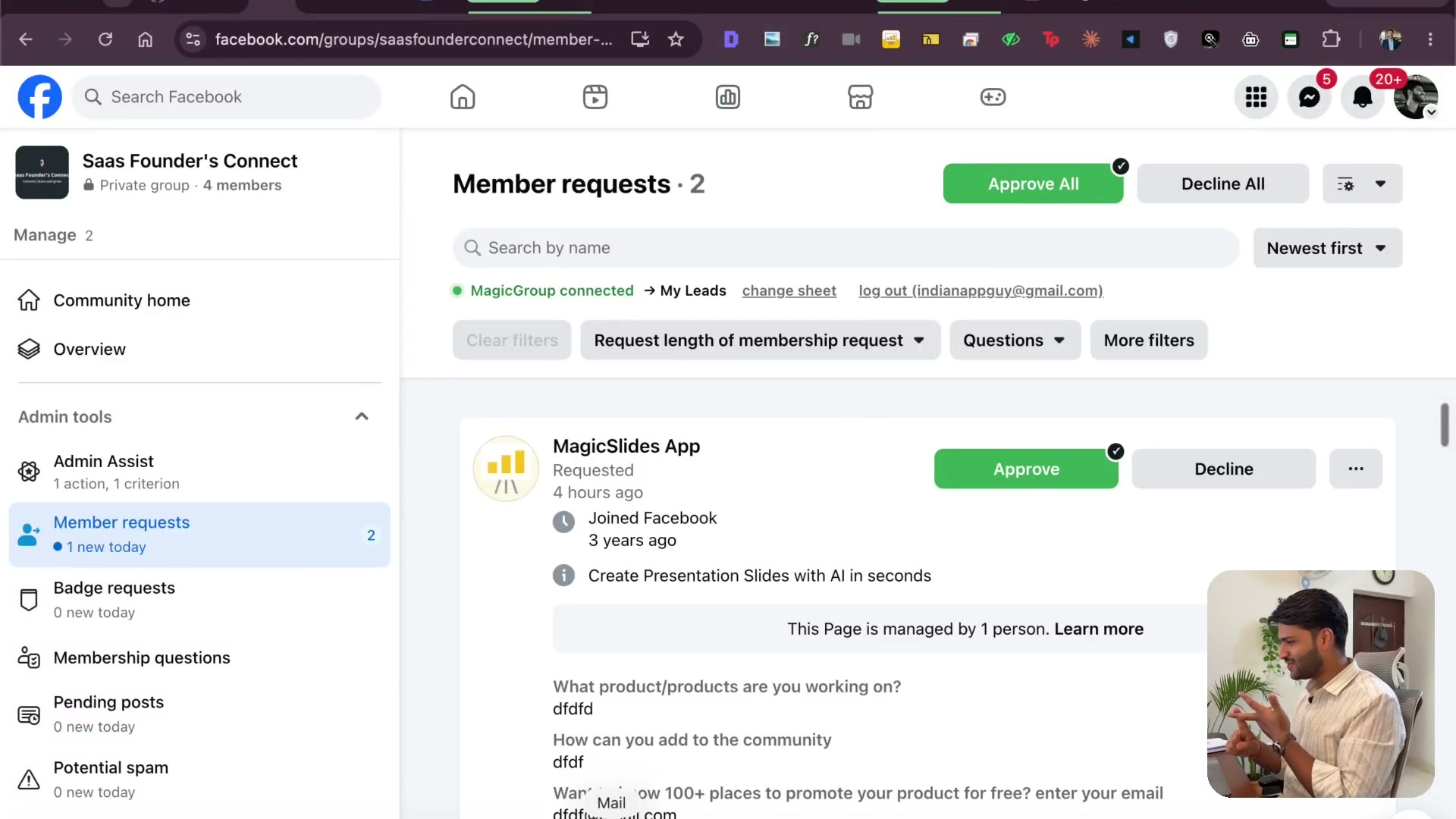Go to Facebook Home feed icon
The image size is (1456, 819).
click(463, 97)
